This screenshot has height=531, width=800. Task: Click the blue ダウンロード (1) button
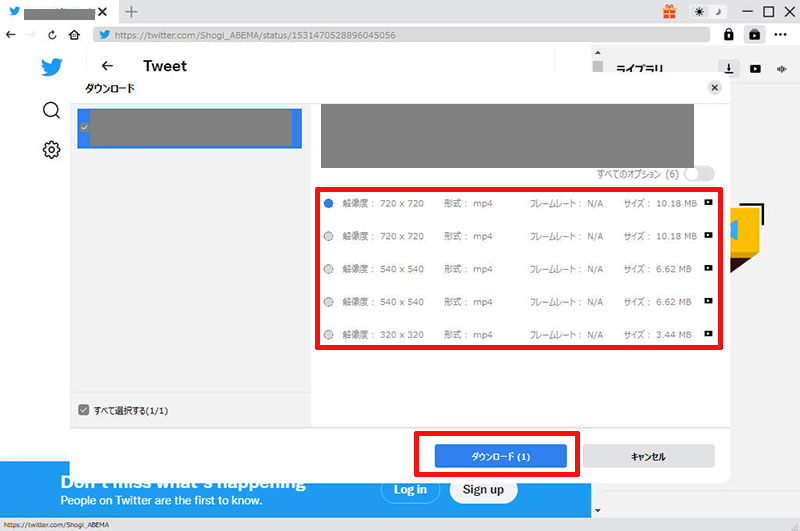pyautogui.click(x=500, y=456)
